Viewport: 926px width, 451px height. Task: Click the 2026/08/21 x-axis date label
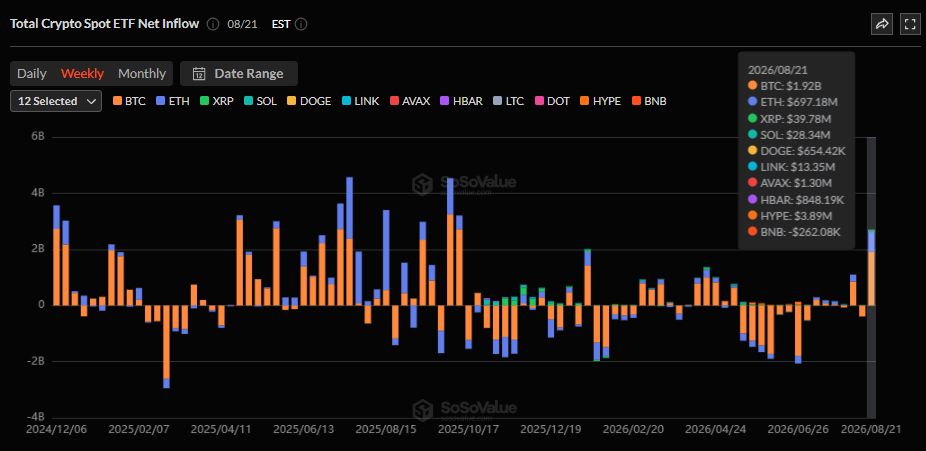871,429
